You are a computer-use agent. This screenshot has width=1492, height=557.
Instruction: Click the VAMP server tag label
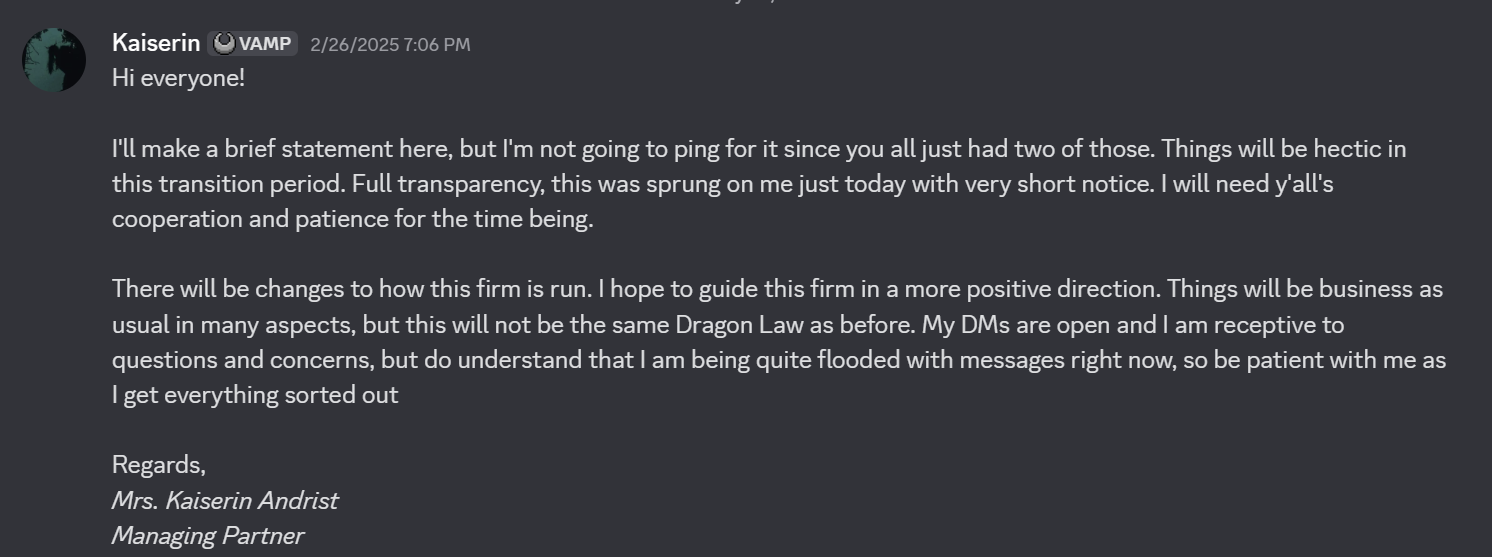point(265,43)
